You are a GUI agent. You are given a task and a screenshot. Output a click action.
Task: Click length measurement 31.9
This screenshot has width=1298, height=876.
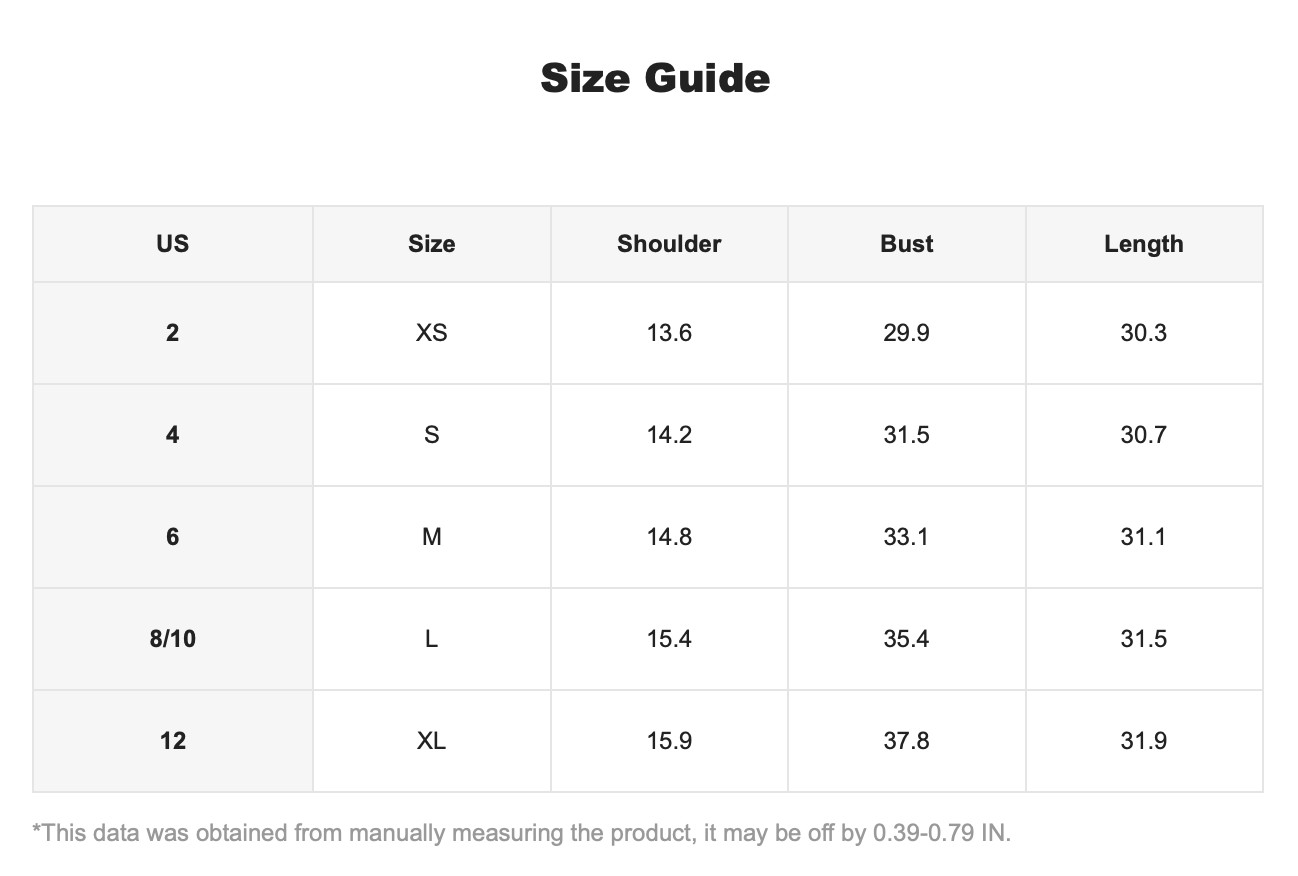1144,741
